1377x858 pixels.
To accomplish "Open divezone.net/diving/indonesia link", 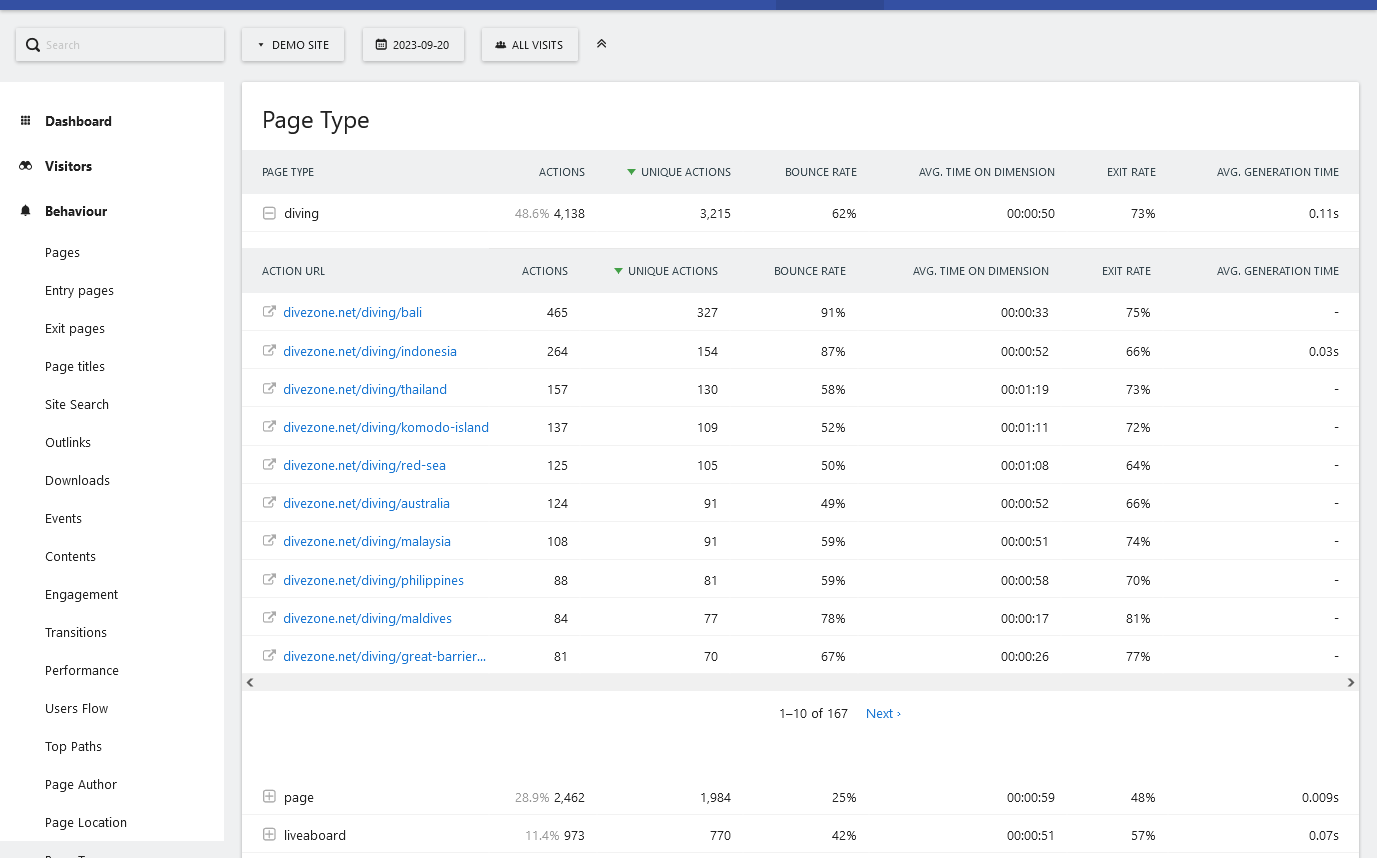I will click(370, 351).
